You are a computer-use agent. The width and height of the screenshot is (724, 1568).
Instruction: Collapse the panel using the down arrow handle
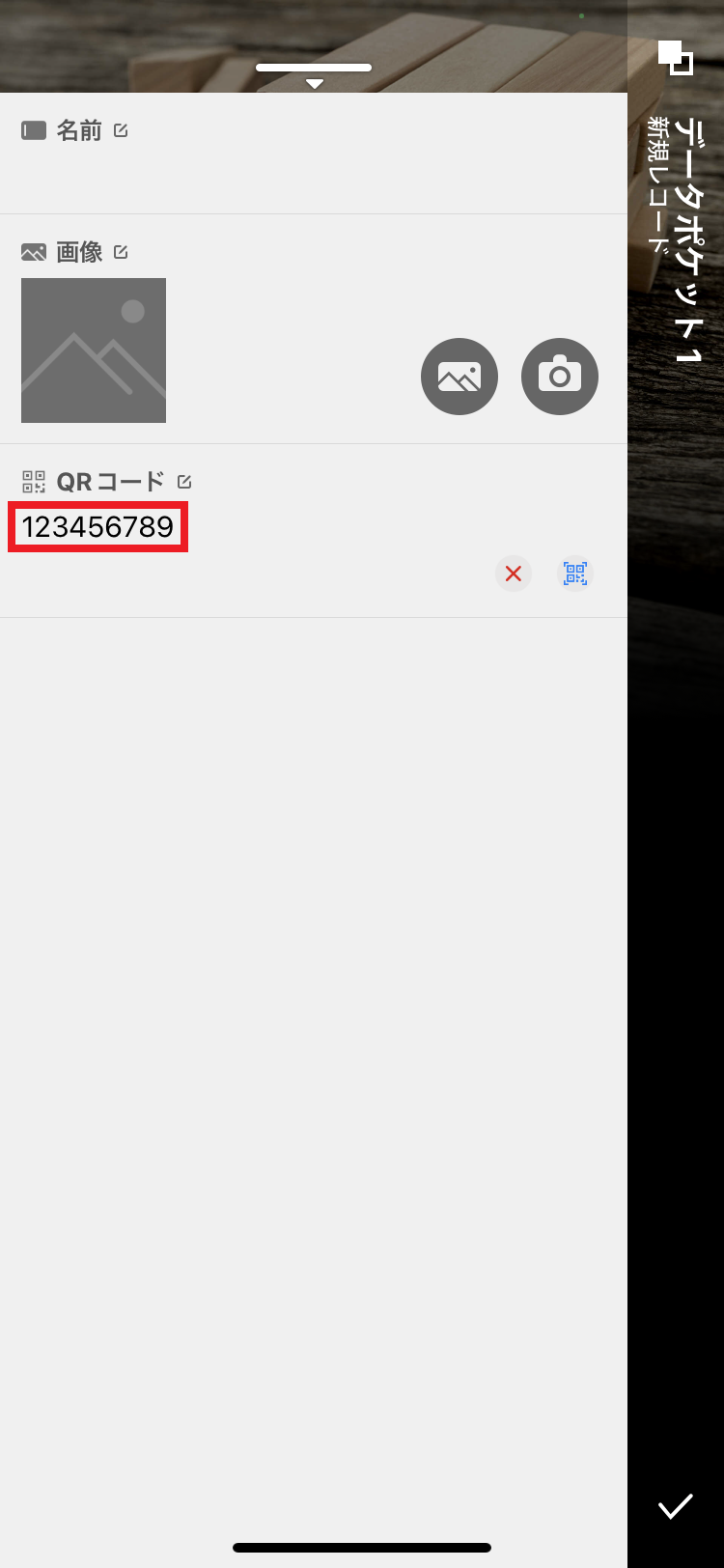click(314, 84)
